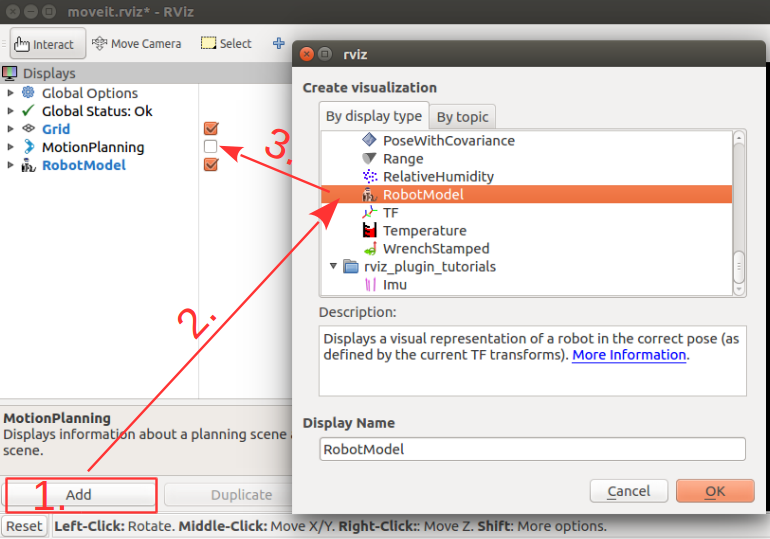
Task: Click the Temperature display icon
Action: click(369, 231)
